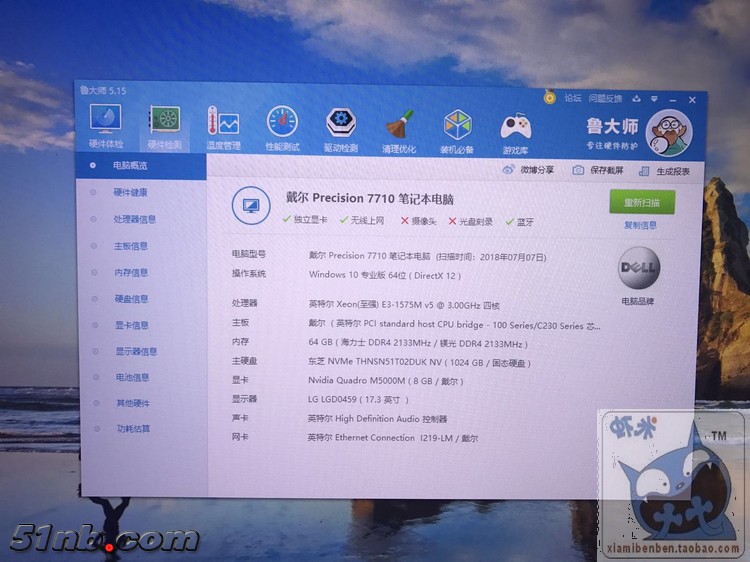Screen dimensions: 750x562
Task: Open 驱动检测 driver detection
Action: [341, 130]
